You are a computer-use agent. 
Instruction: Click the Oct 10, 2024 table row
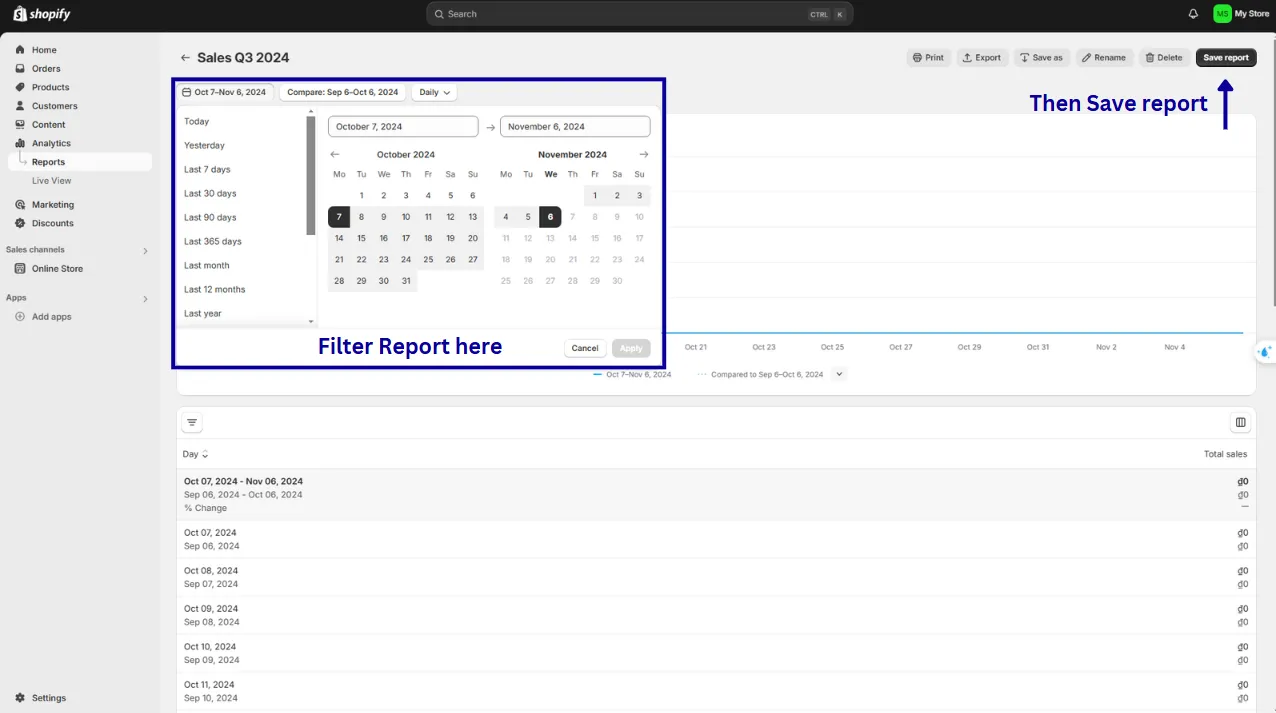[x=716, y=653]
